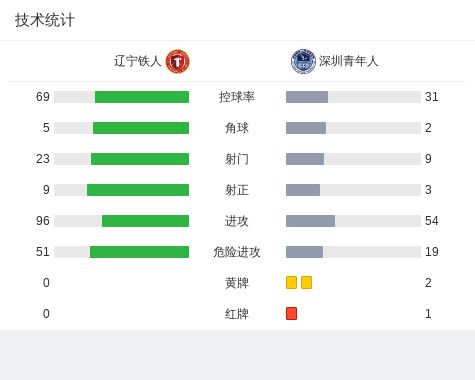Click the gray 危险进攻 bar showing 19
The image size is (475, 380).
(x=304, y=252)
